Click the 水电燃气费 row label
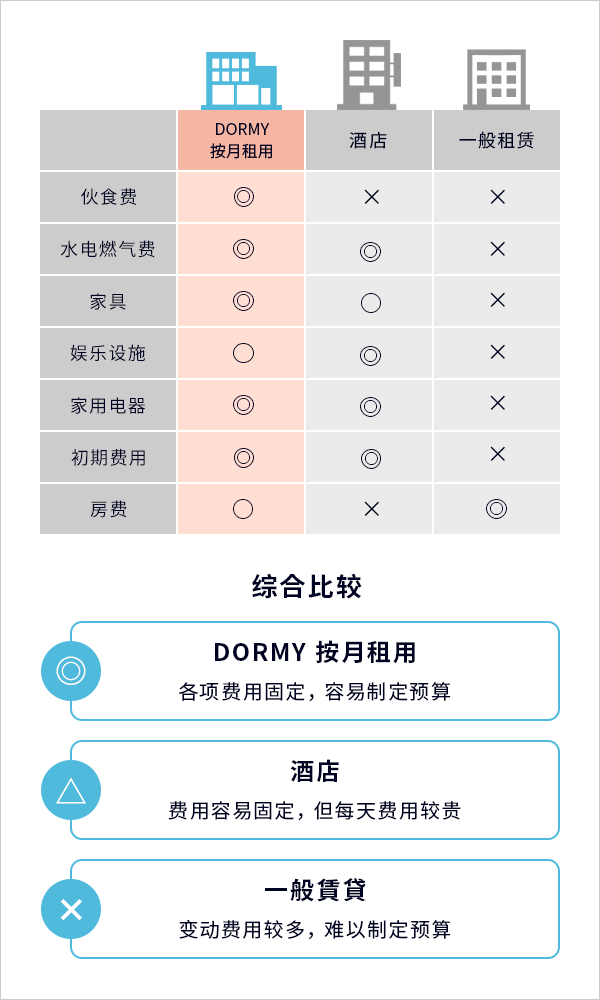 pyautogui.click(x=108, y=249)
